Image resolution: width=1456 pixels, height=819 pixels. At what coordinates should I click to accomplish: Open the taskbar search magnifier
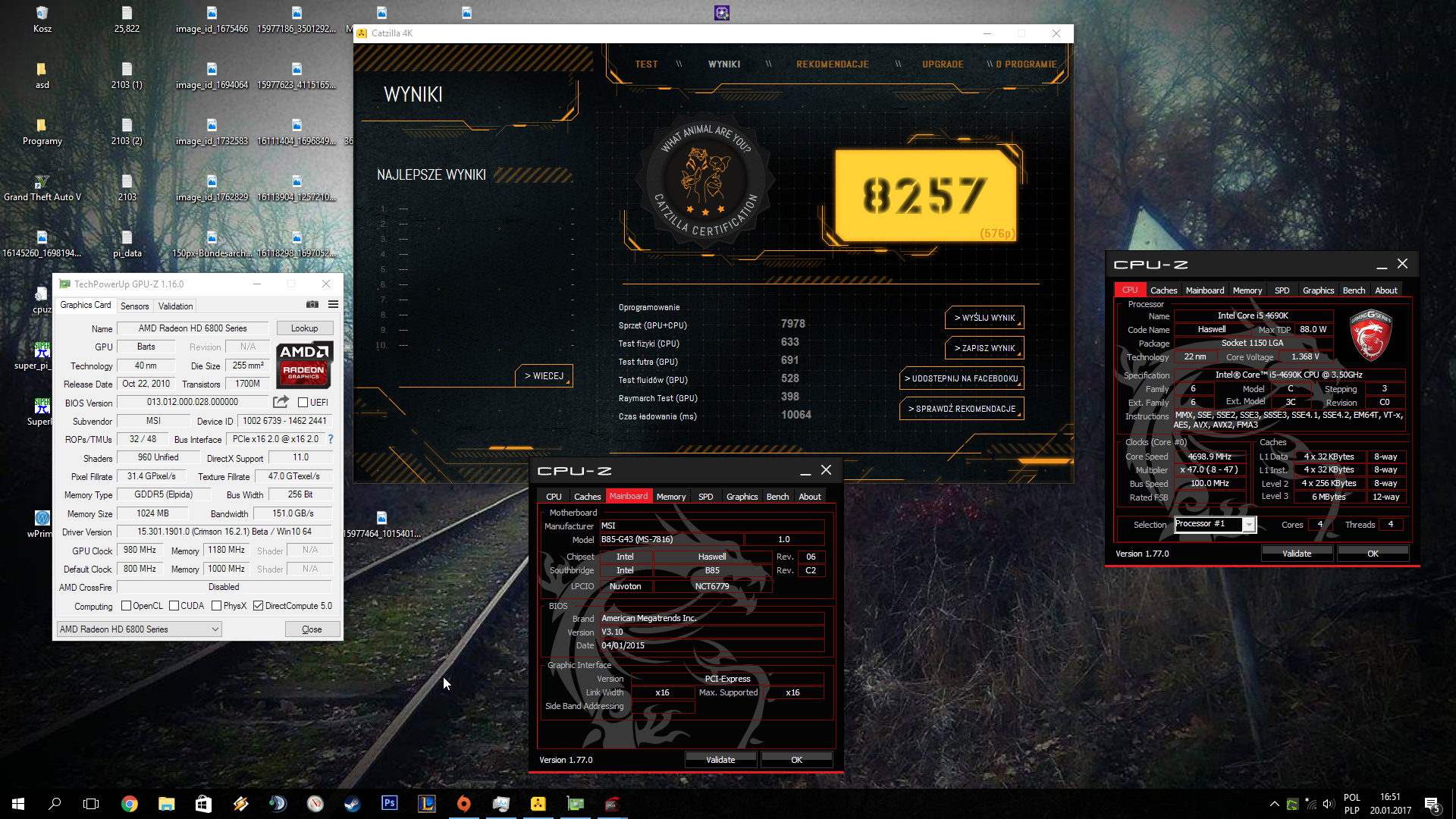55,804
